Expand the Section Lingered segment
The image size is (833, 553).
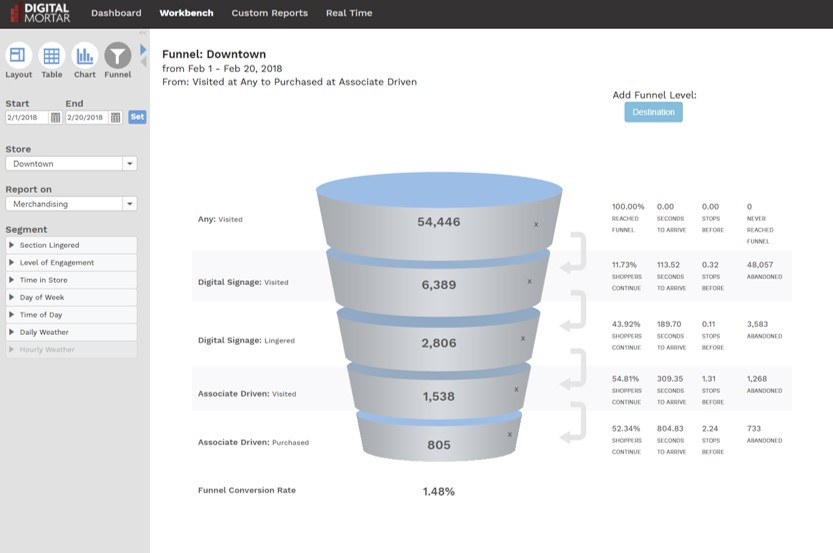[x=71, y=245]
